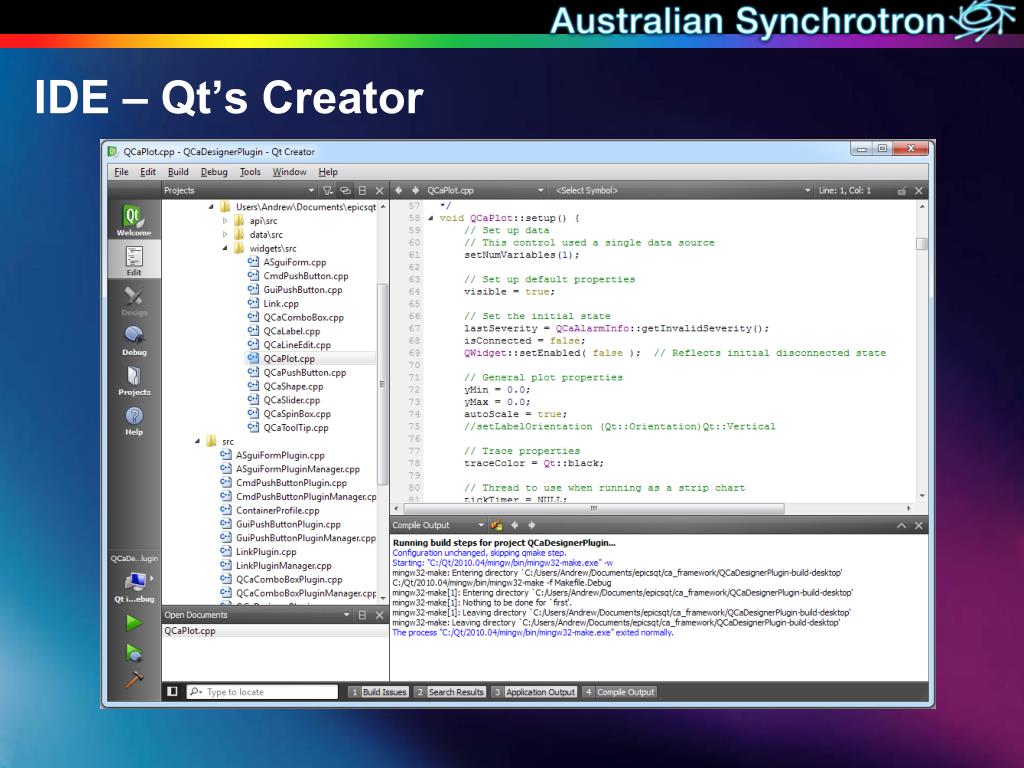
Task: Close the Compile Output pane
Action: coord(919,525)
